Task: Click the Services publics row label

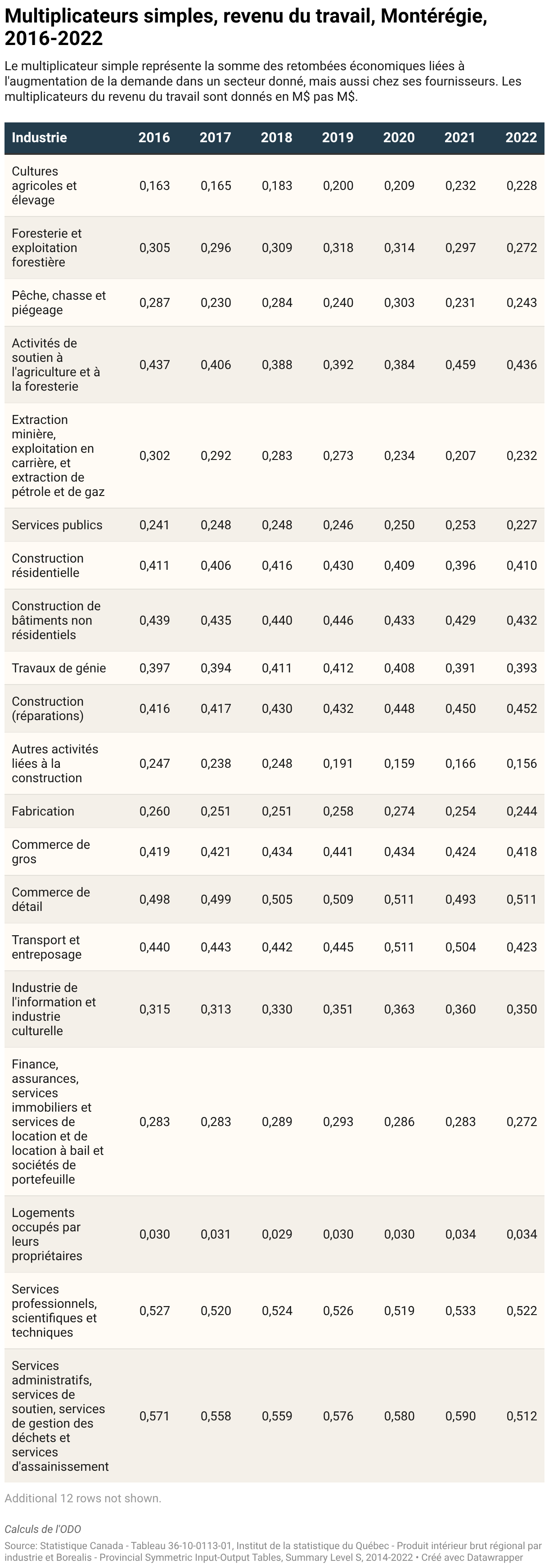Action: [57, 525]
